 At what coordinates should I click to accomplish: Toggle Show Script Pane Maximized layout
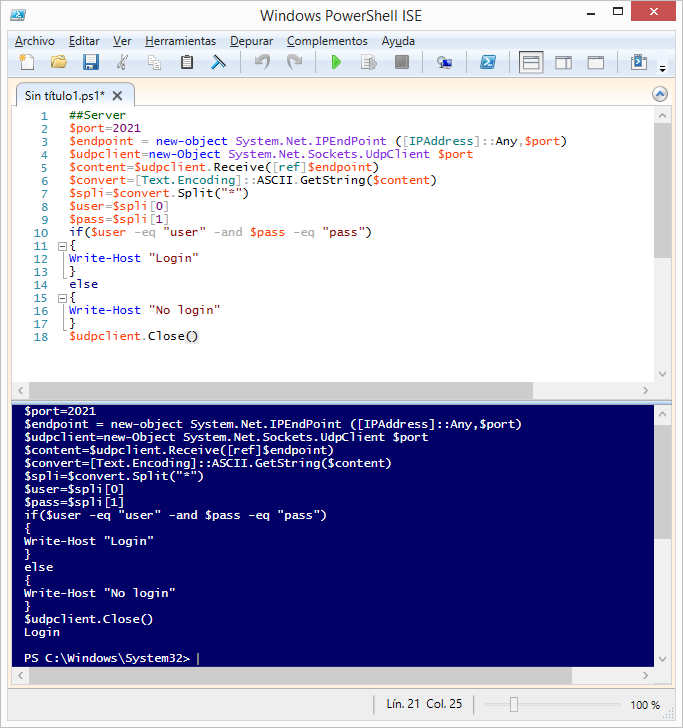click(595, 63)
